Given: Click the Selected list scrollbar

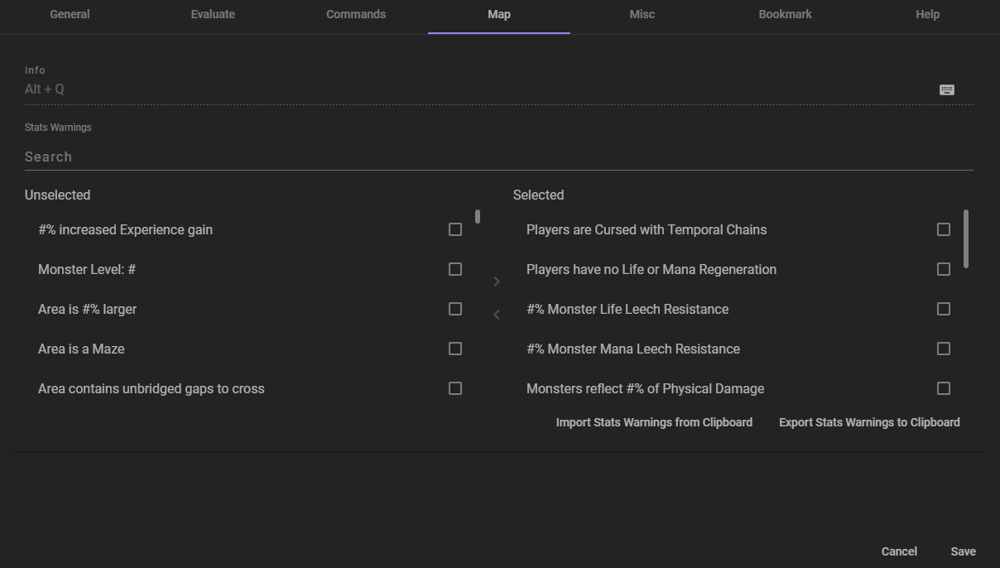Looking at the screenshot, I should point(966,239).
